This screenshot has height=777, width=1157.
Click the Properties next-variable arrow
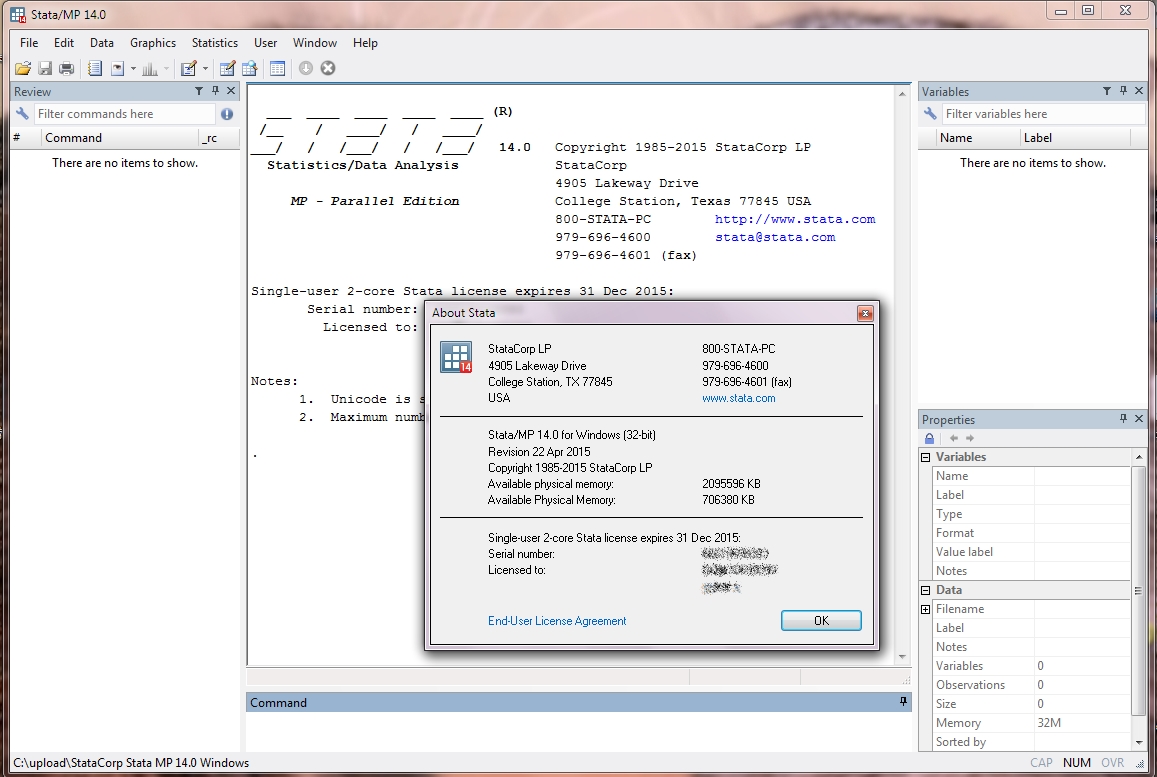click(970, 438)
